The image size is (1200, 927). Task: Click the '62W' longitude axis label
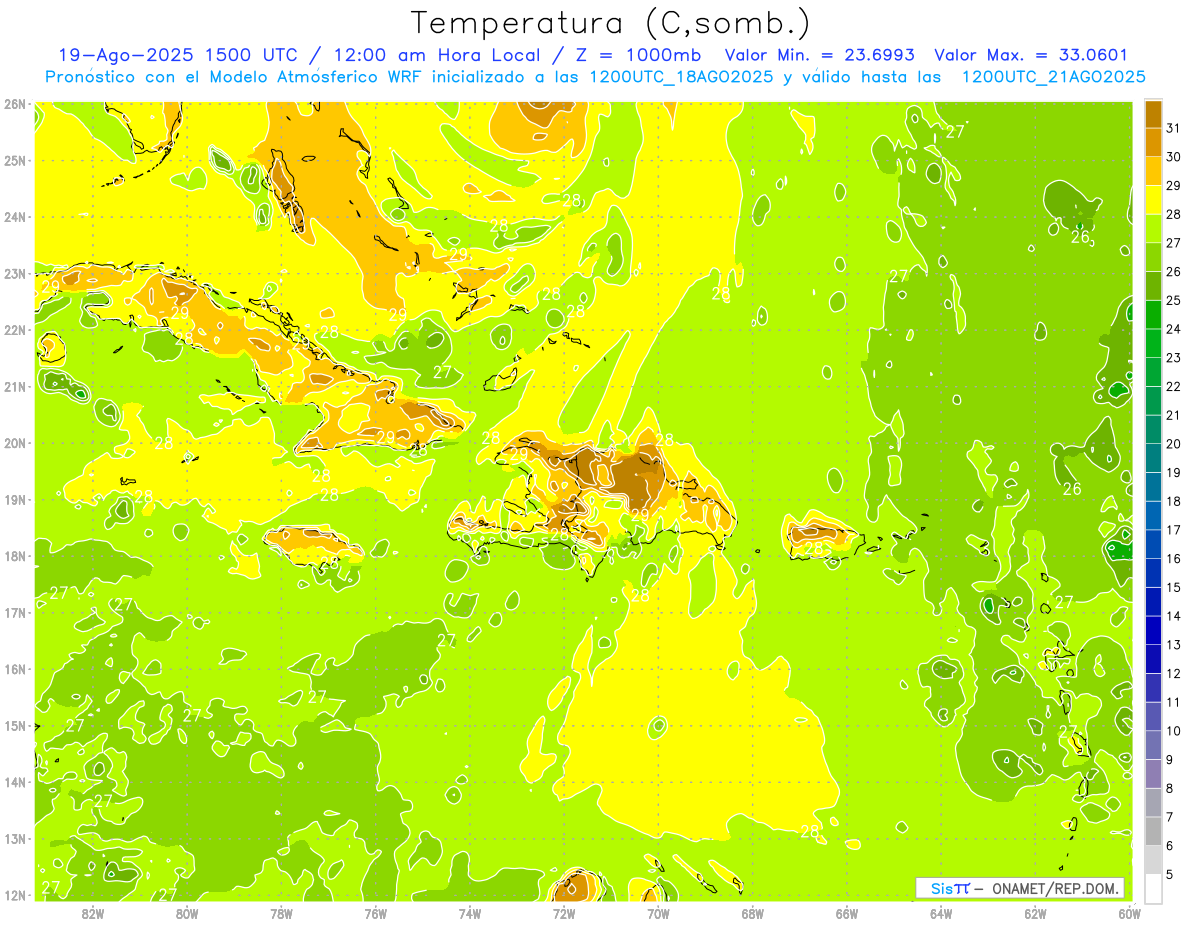click(x=1035, y=913)
